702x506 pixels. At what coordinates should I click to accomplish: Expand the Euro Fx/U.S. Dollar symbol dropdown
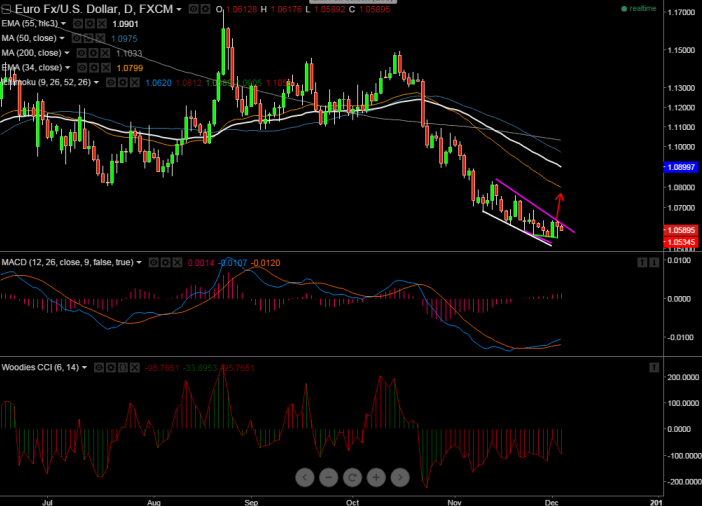click(x=180, y=9)
